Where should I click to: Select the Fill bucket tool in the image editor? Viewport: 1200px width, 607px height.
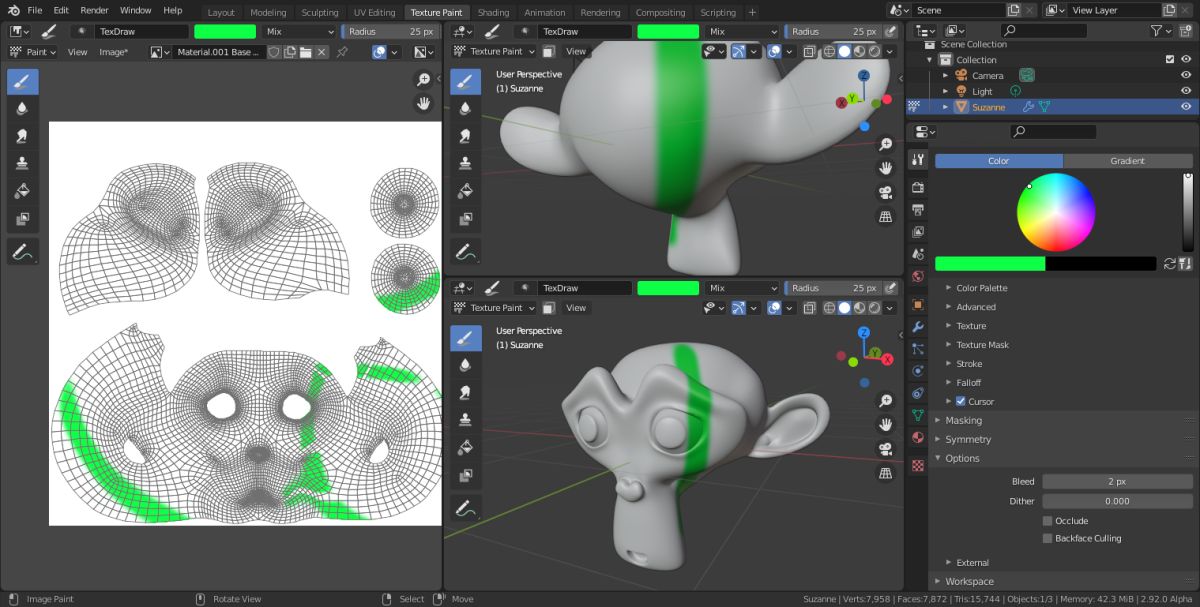point(22,190)
